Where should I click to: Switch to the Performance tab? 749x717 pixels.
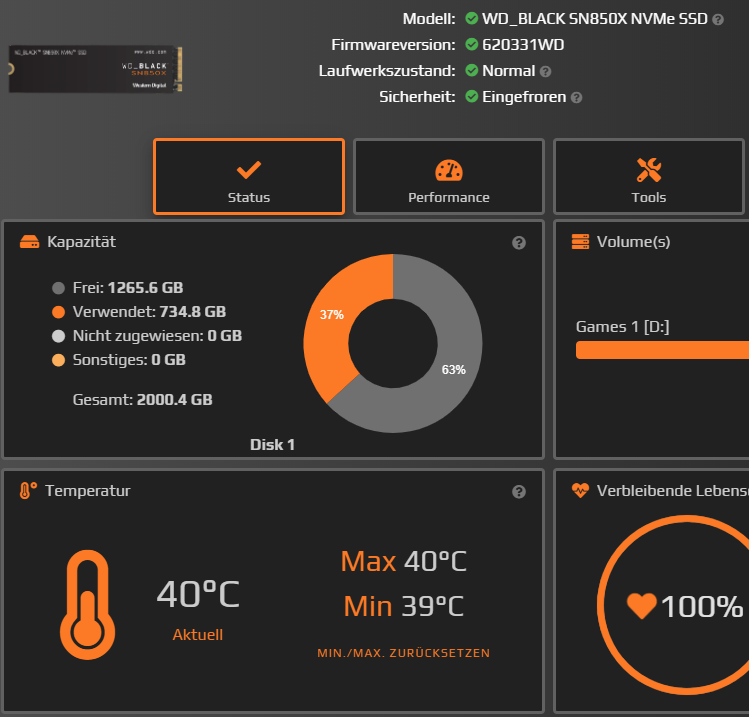(449, 176)
